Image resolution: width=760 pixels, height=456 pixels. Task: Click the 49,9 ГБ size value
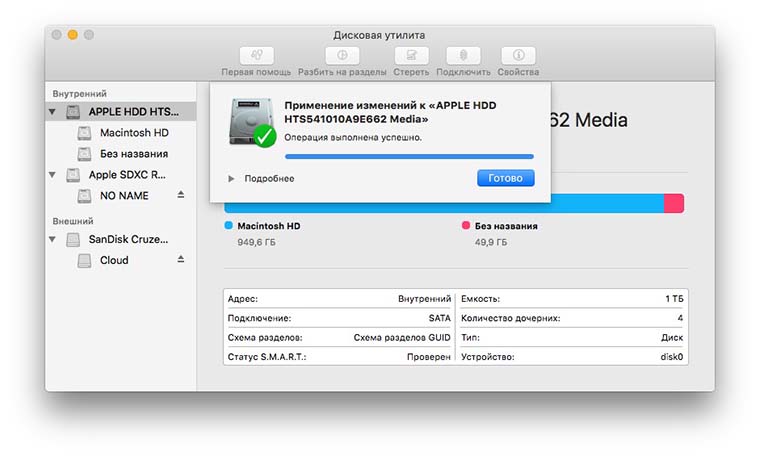tap(491, 242)
